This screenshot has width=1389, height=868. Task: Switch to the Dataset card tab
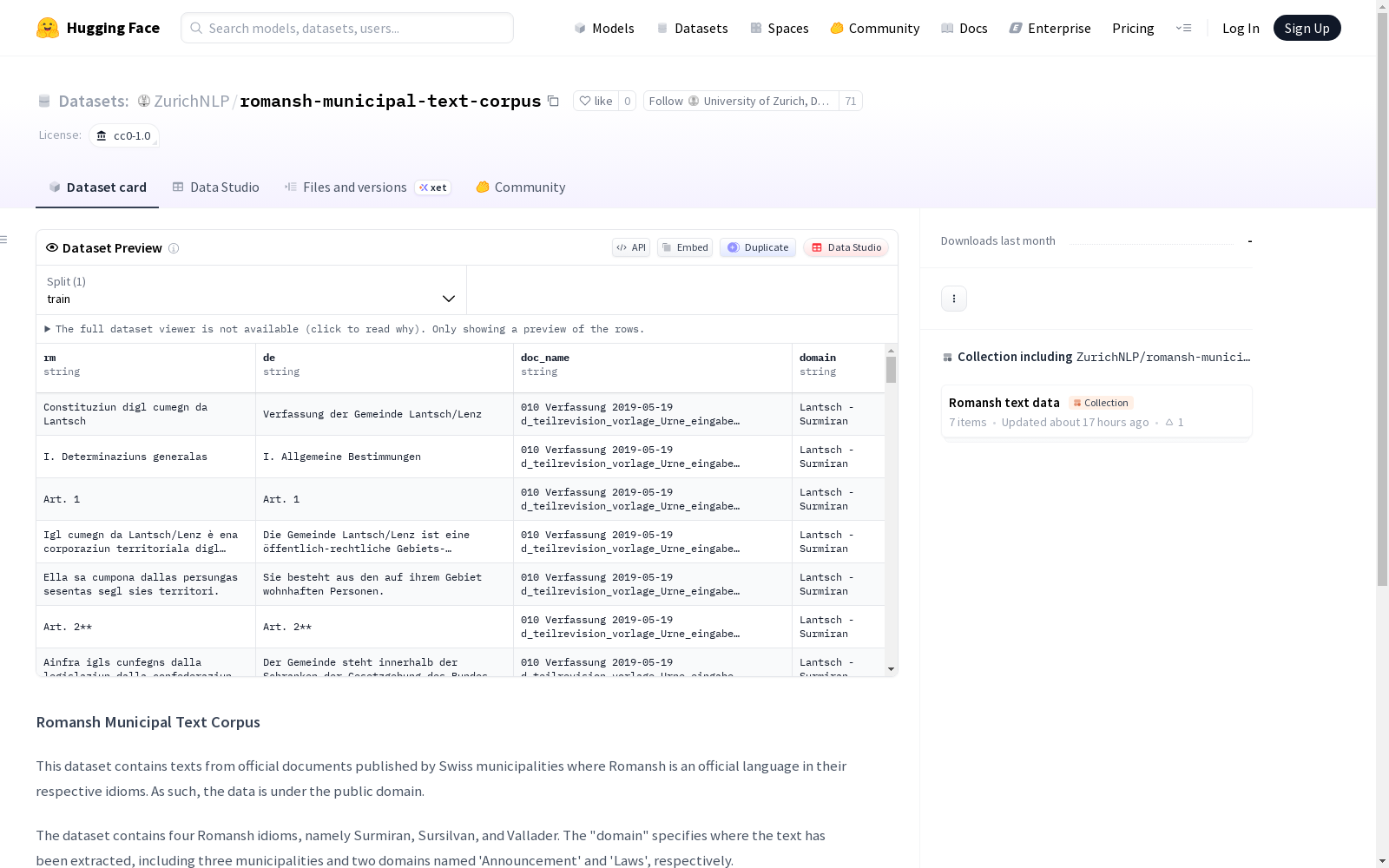coord(97,187)
